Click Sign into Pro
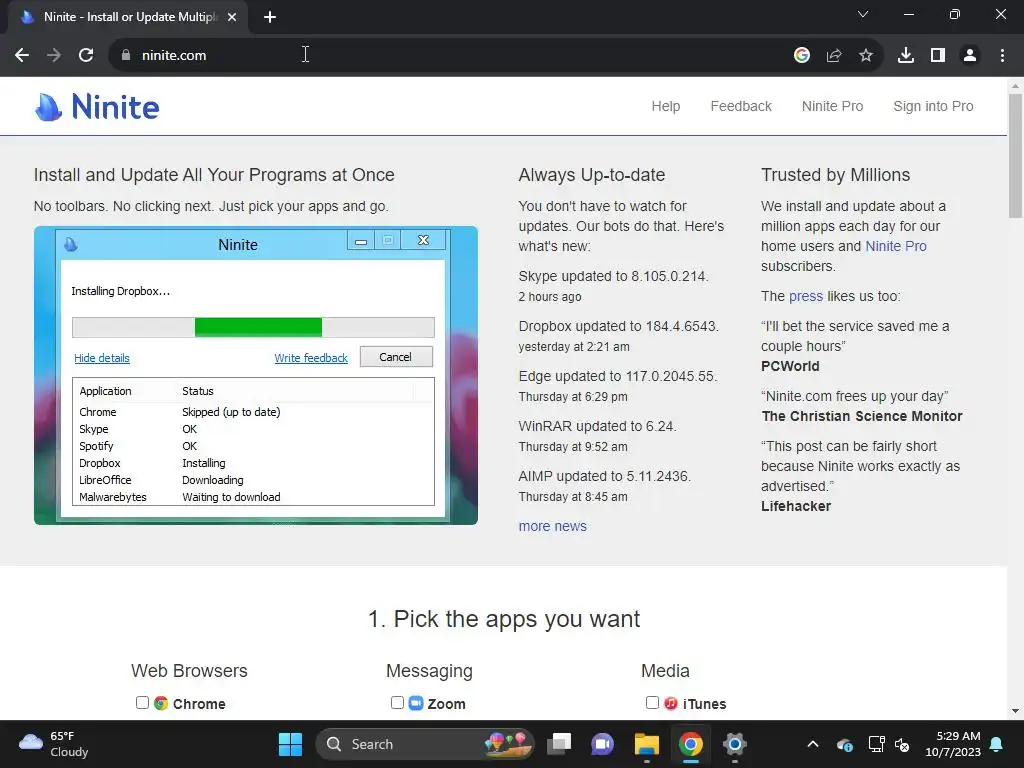1024x768 pixels. 933,106
